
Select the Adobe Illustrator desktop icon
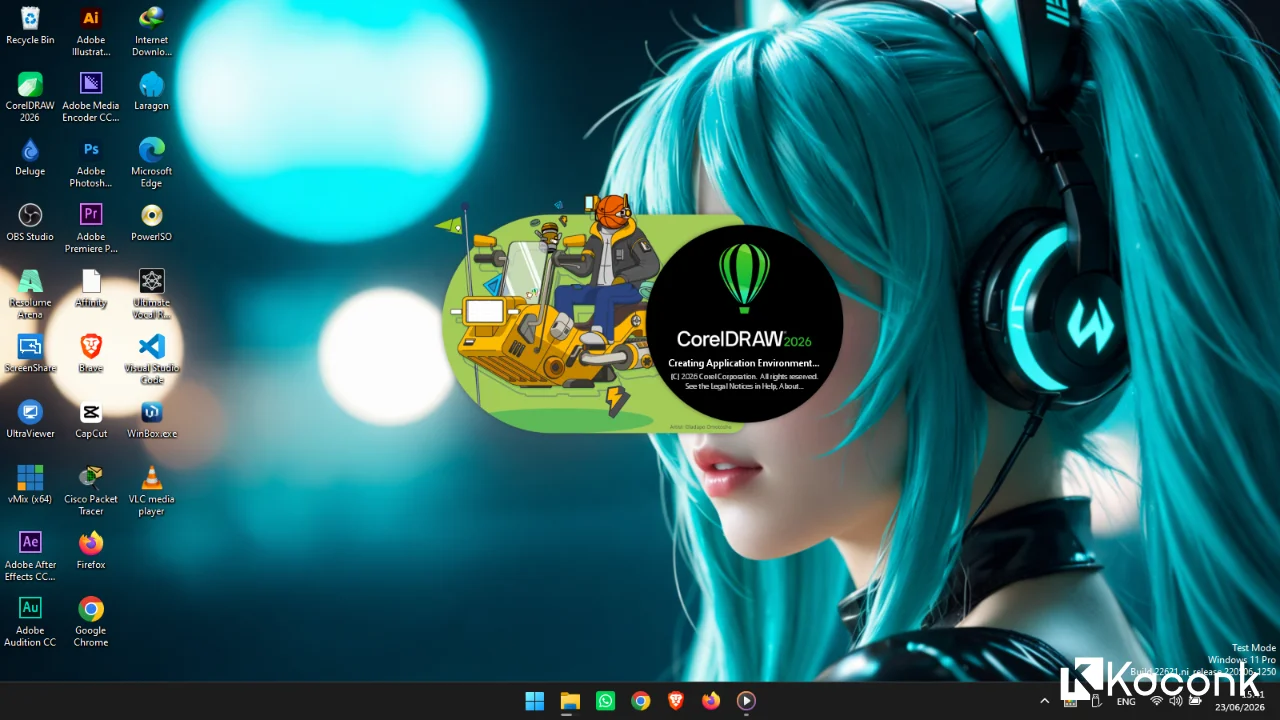click(x=91, y=32)
